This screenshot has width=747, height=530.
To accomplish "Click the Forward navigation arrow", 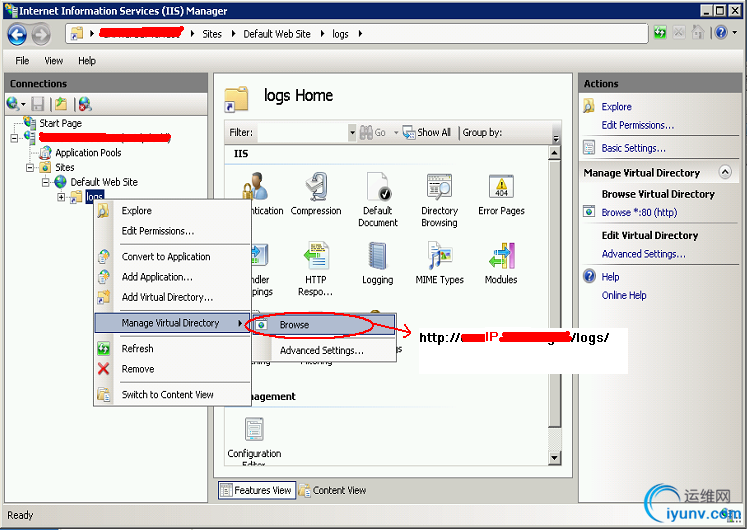I will [x=41, y=34].
